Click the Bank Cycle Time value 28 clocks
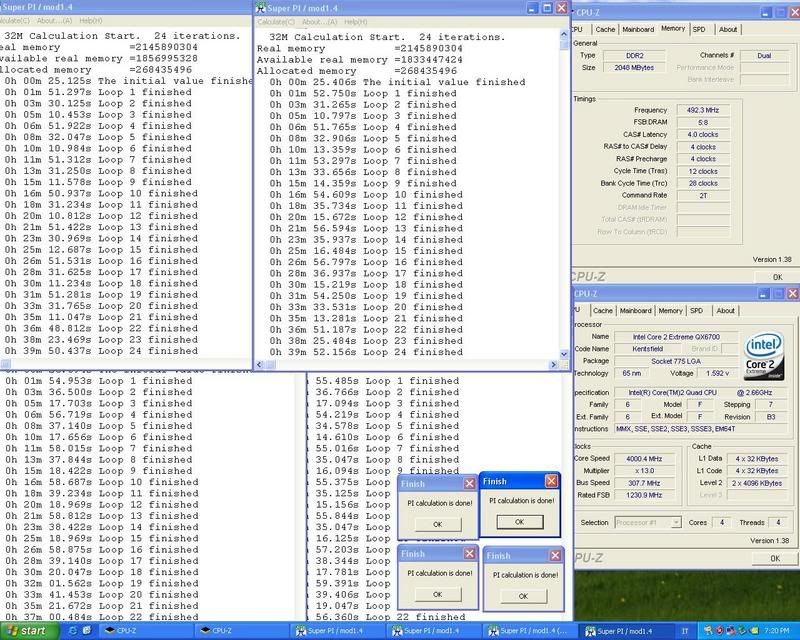Image resolution: width=800 pixels, height=640 pixels. tap(703, 183)
